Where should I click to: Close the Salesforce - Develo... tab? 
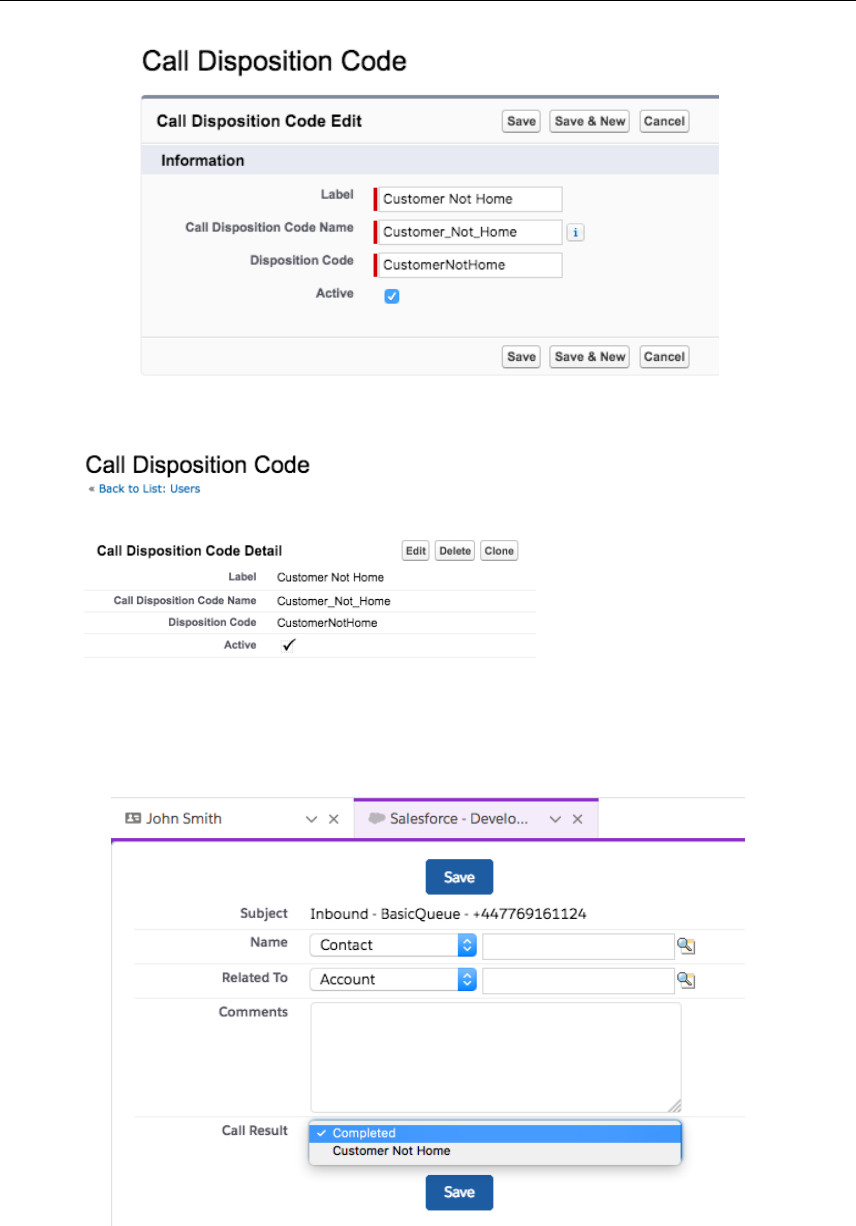[x=578, y=818]
